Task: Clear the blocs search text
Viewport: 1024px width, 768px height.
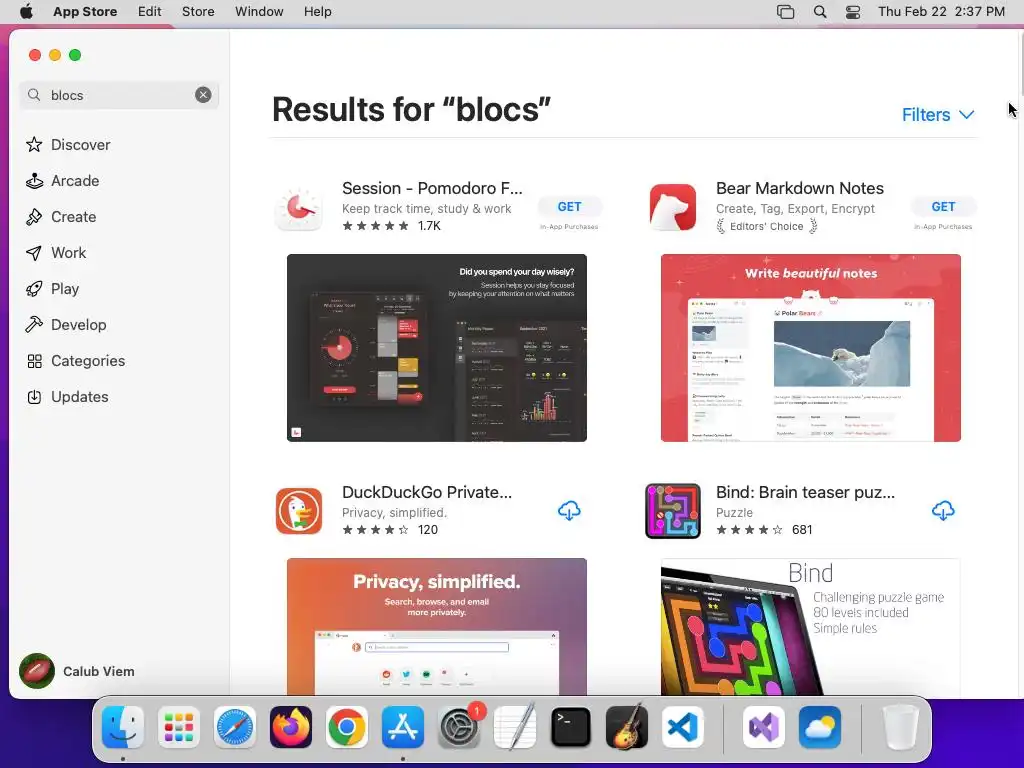Action: (x=203, y=95)
